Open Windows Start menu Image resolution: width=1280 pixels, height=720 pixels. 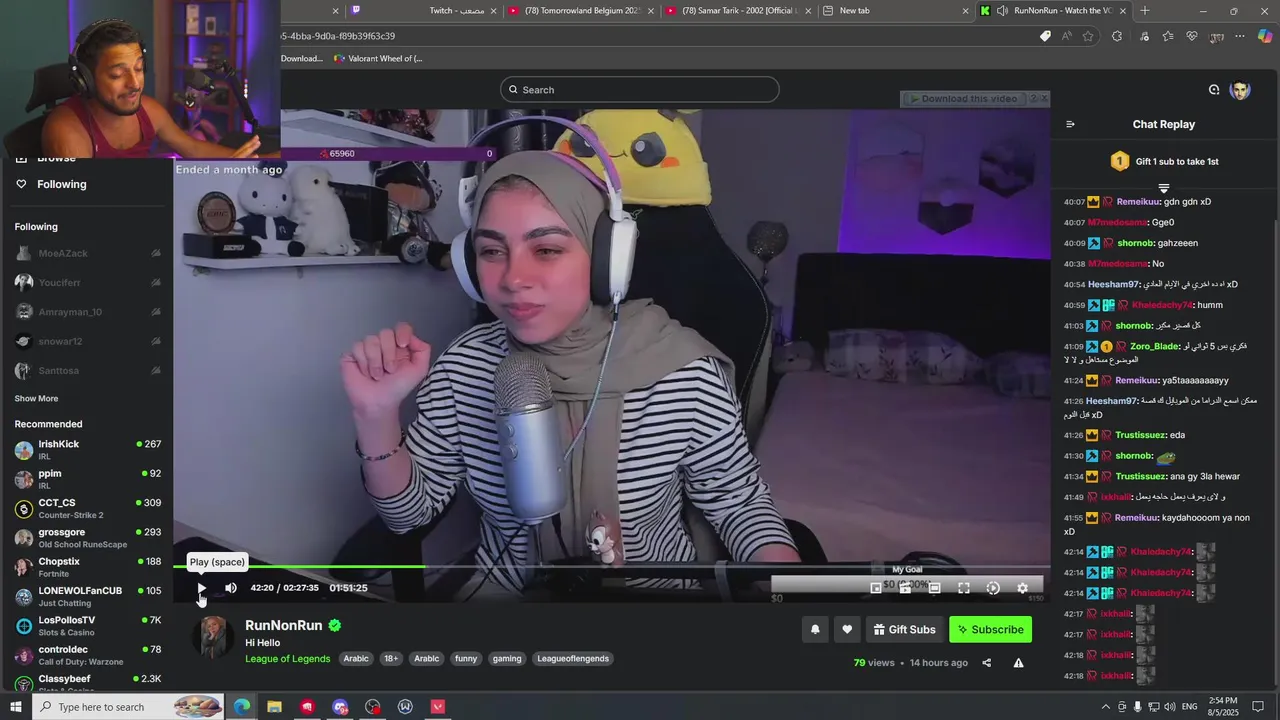15,707
